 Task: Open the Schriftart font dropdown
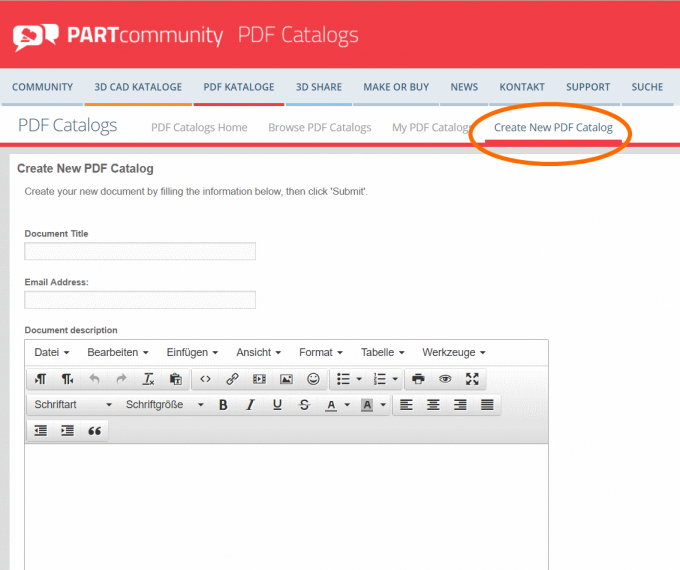click(73, 405)
